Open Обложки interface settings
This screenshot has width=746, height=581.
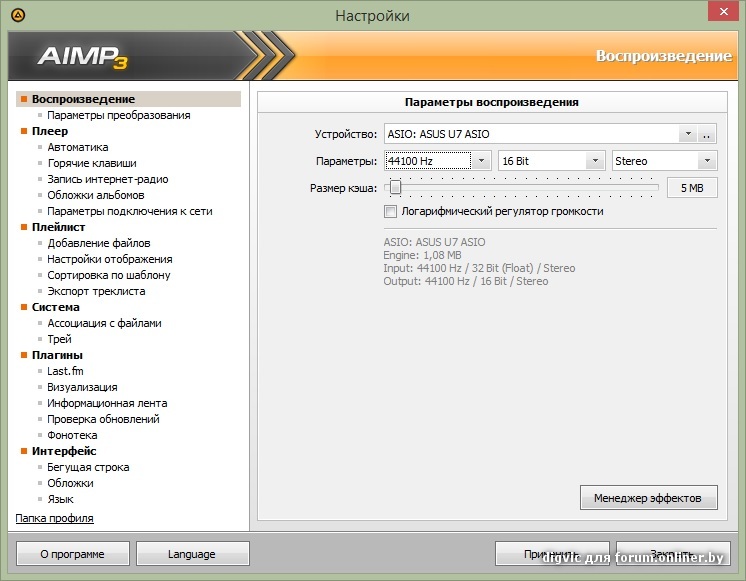[x=70, y=483]
